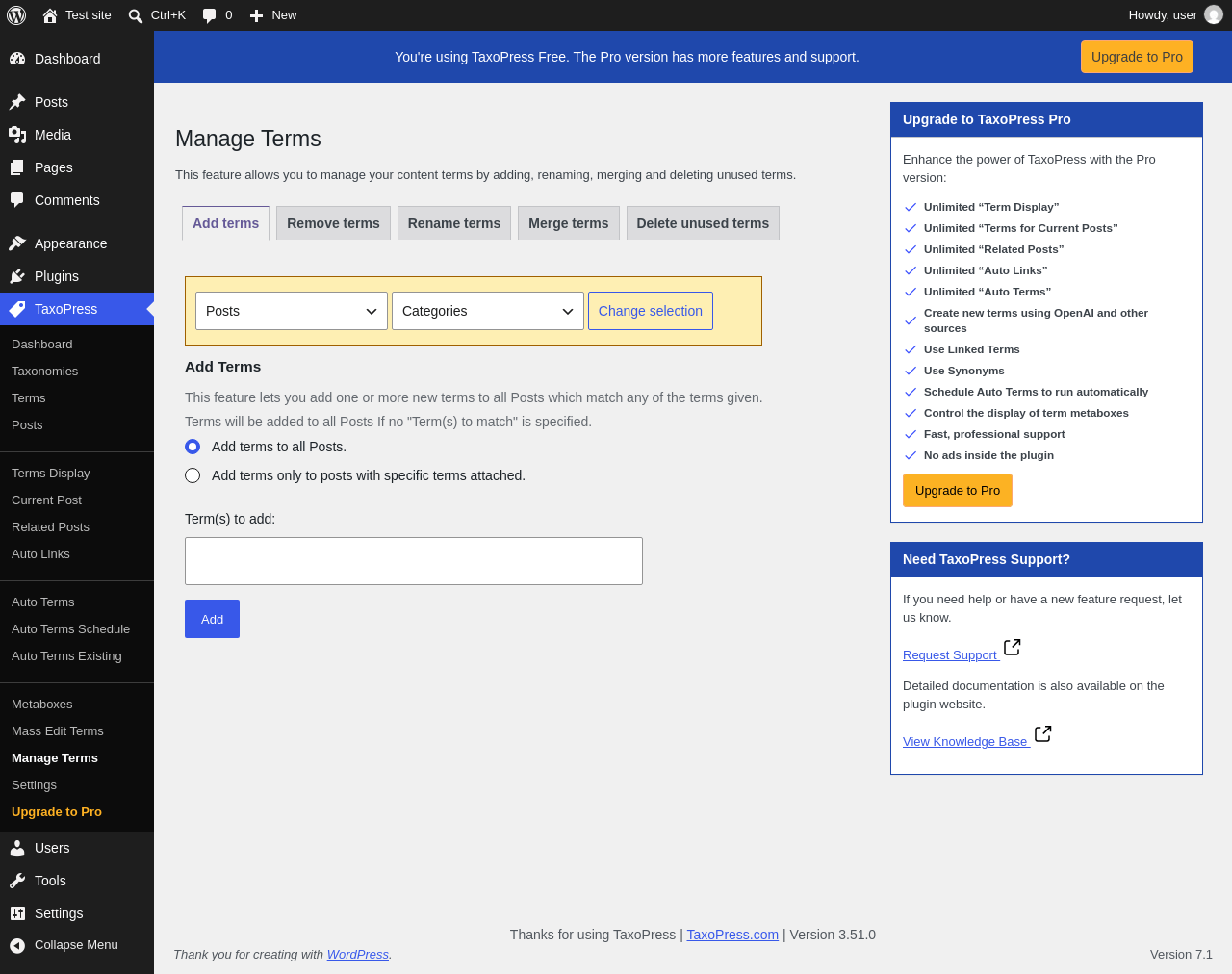Open Plugins via its plug icon
This screenshot has width=1232, height=974.
point(17,276)
